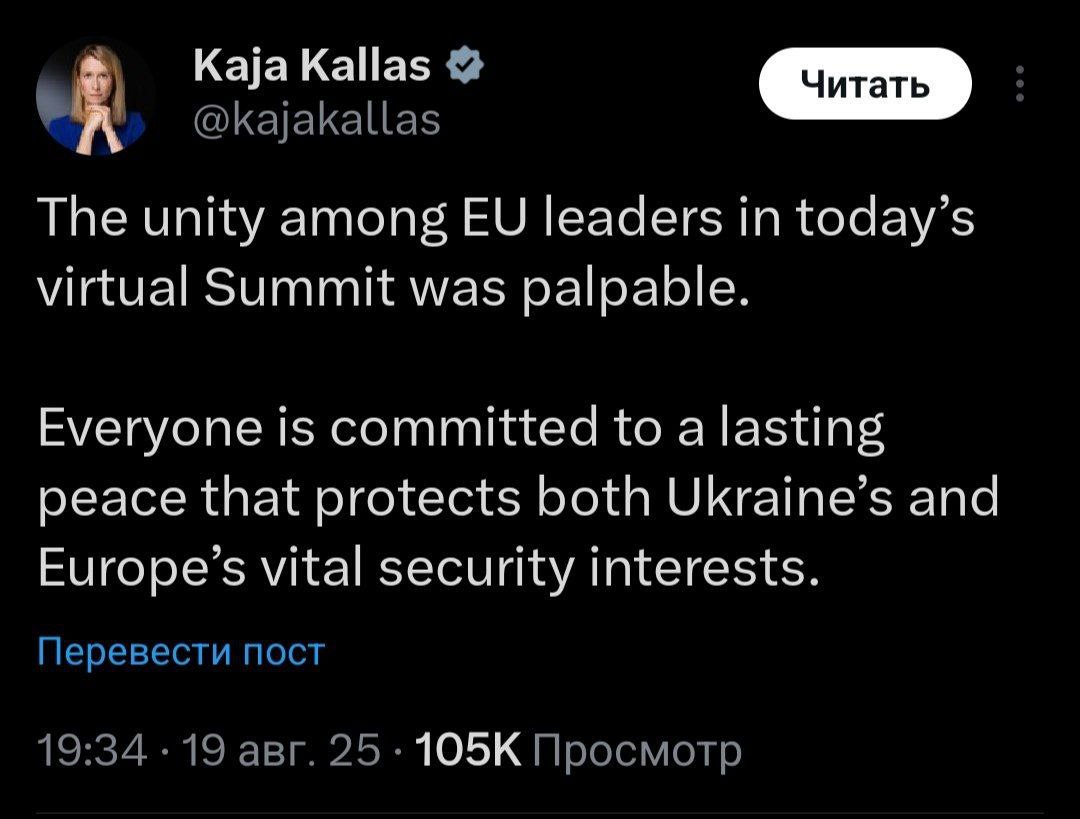Open the @kajakallas handle link

[313, 120]
